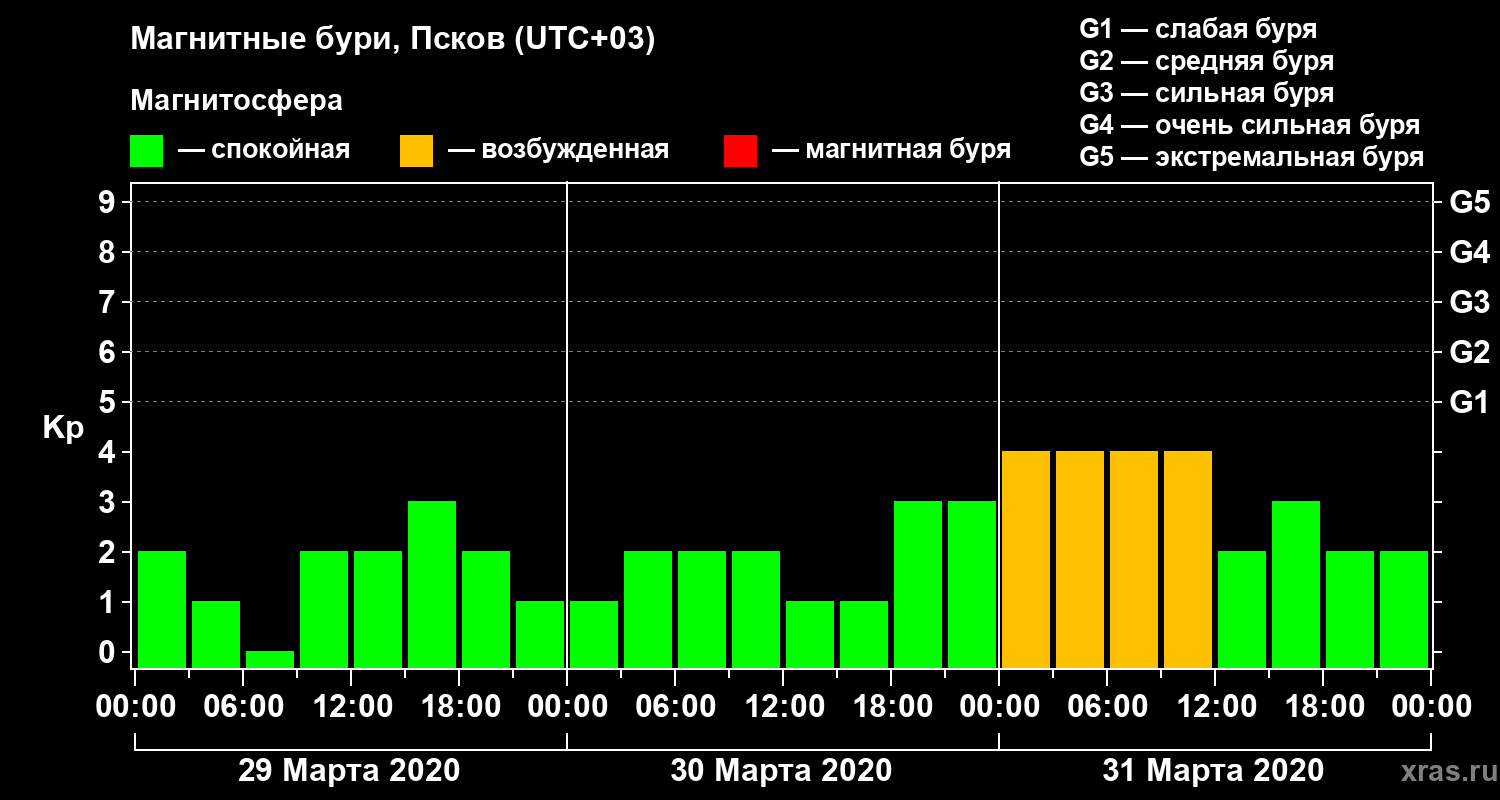Click the 12:00 time label for 30 Марта
This screenshot has height=800, width=1500.
tap(783, 706)
